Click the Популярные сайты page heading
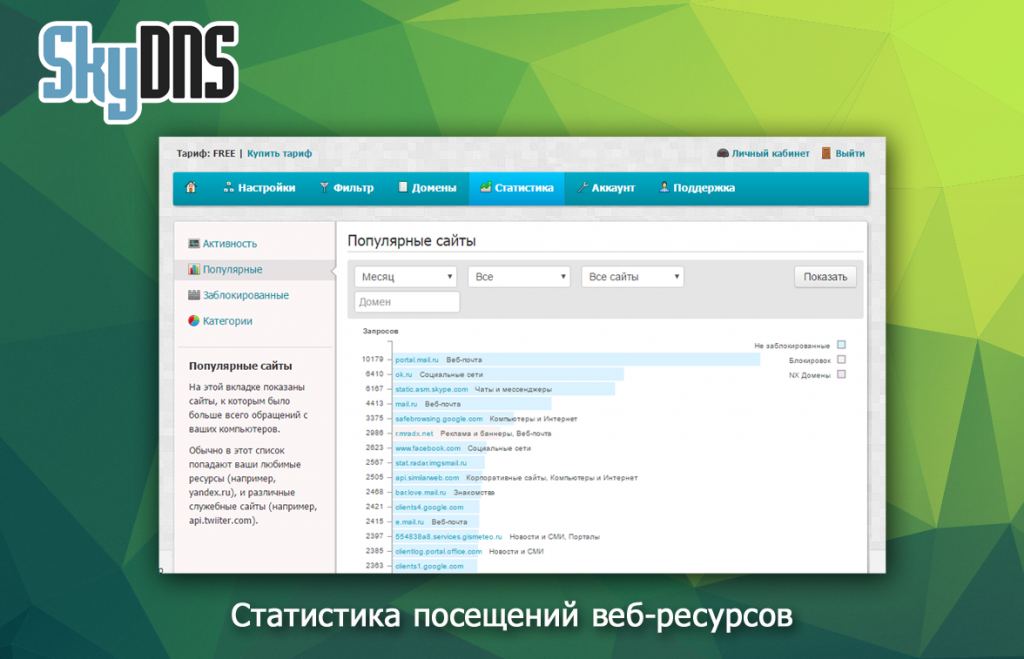The height and width of the screenshot is (659, 1024). pos(411,241)
